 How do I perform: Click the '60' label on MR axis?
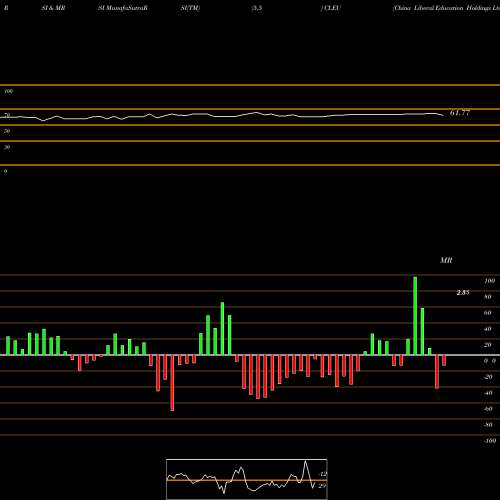point(488,313)
